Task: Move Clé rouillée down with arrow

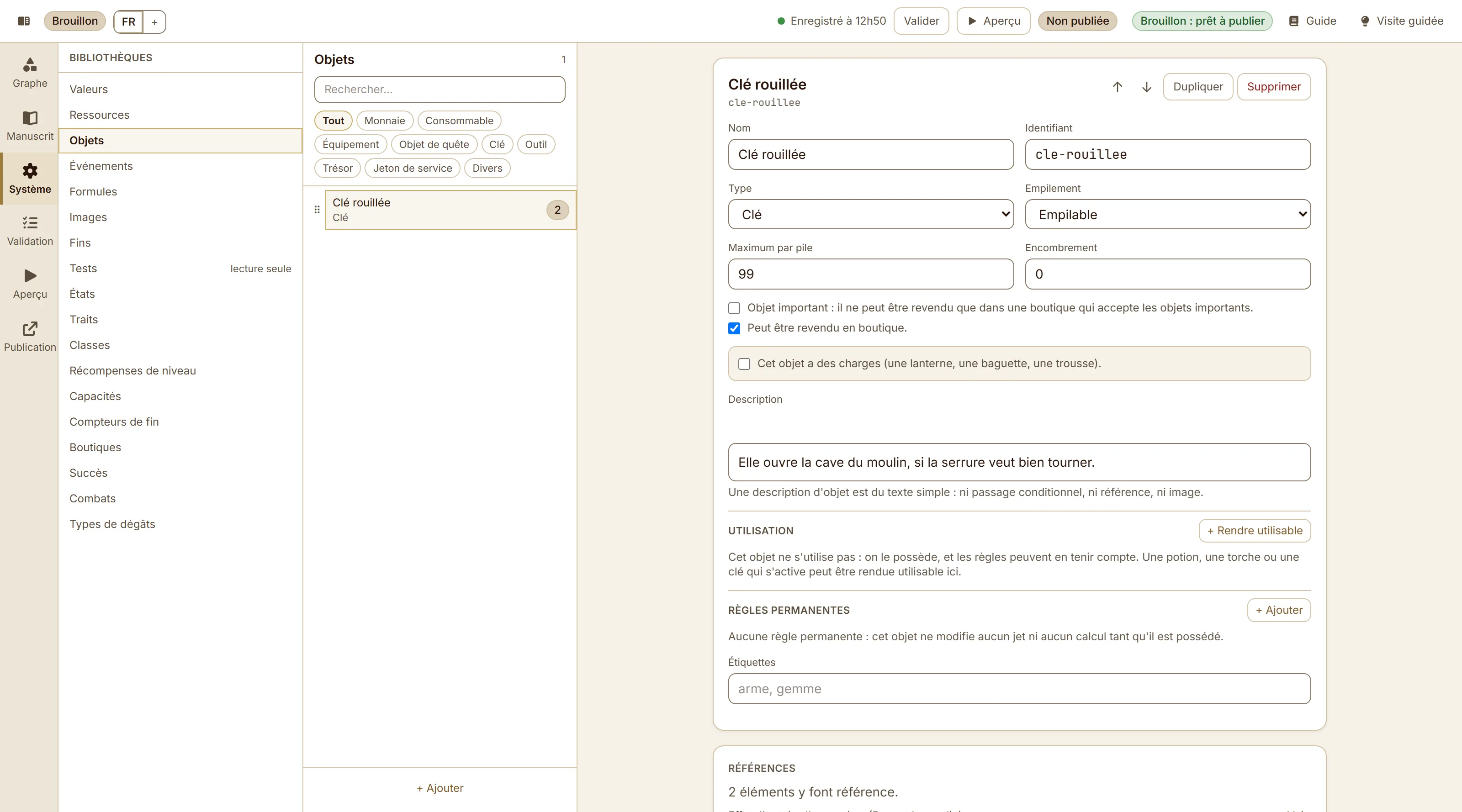Action: (x=1146, y=87)
